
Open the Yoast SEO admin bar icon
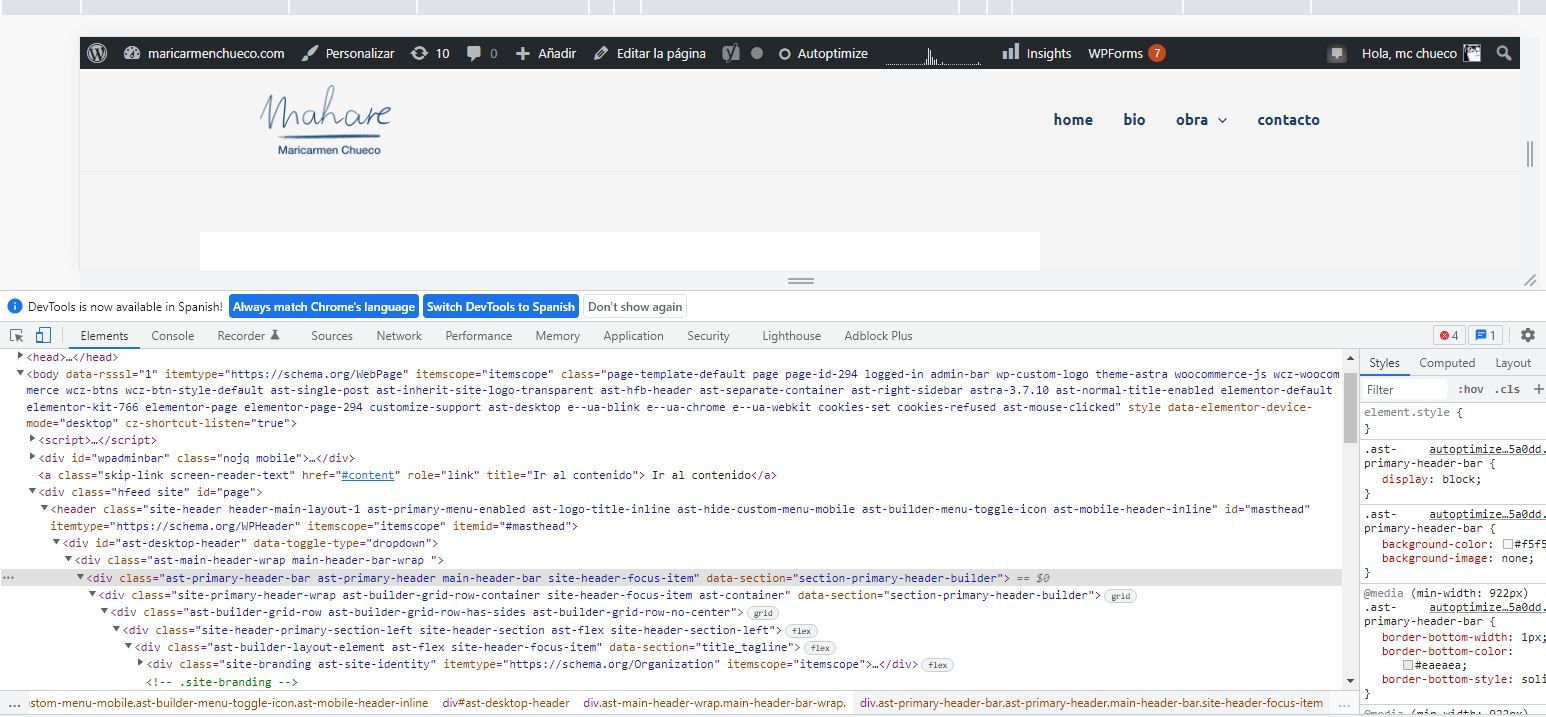click(731, 54)
